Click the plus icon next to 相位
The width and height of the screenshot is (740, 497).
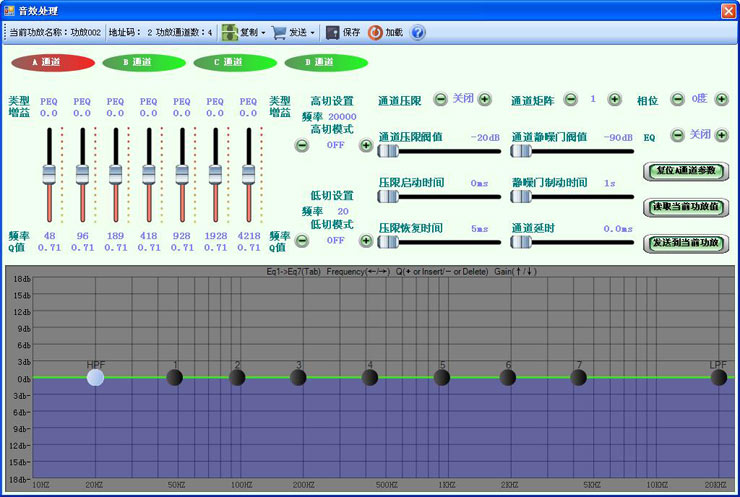point(722,99)
